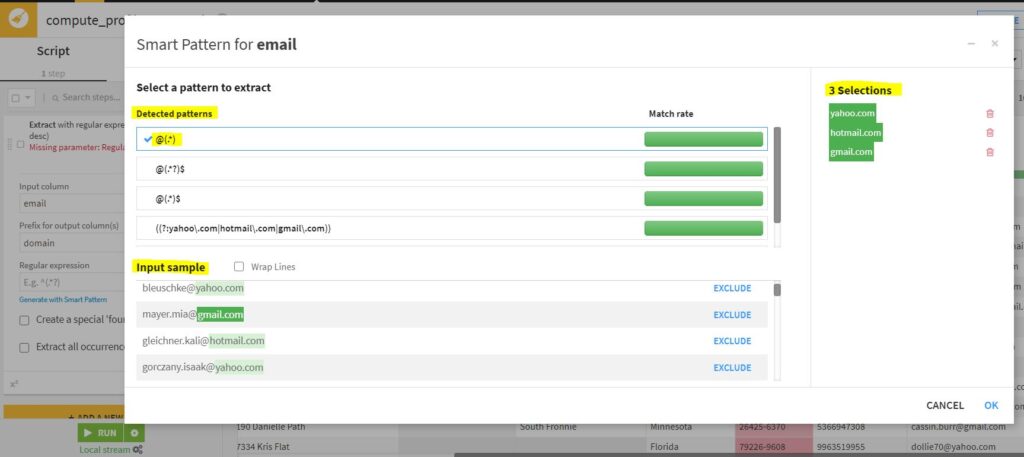Click the green RUN button
1024x457 pixels.
click(101, 433)
